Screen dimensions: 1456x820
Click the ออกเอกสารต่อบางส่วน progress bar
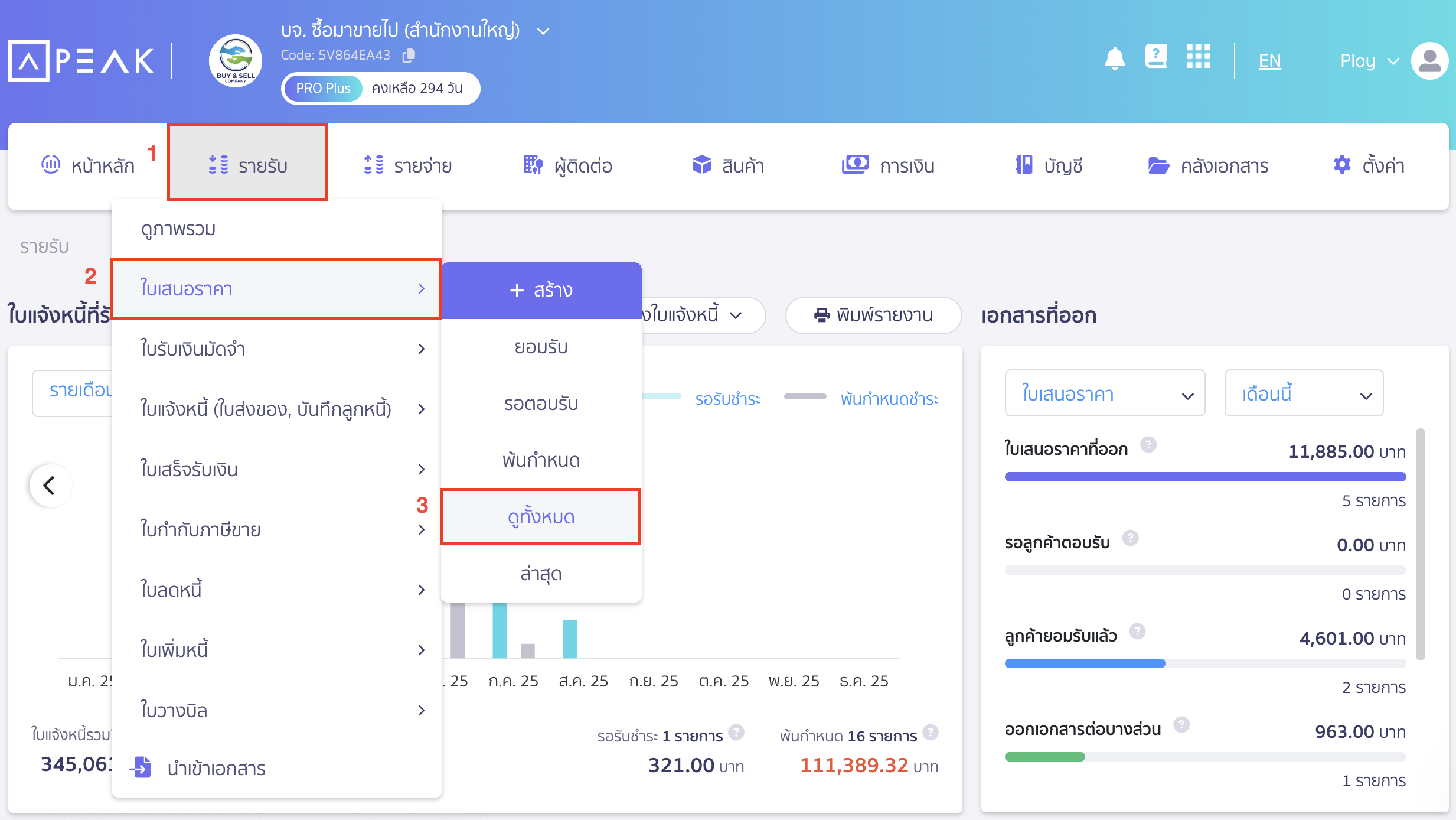1205,757
